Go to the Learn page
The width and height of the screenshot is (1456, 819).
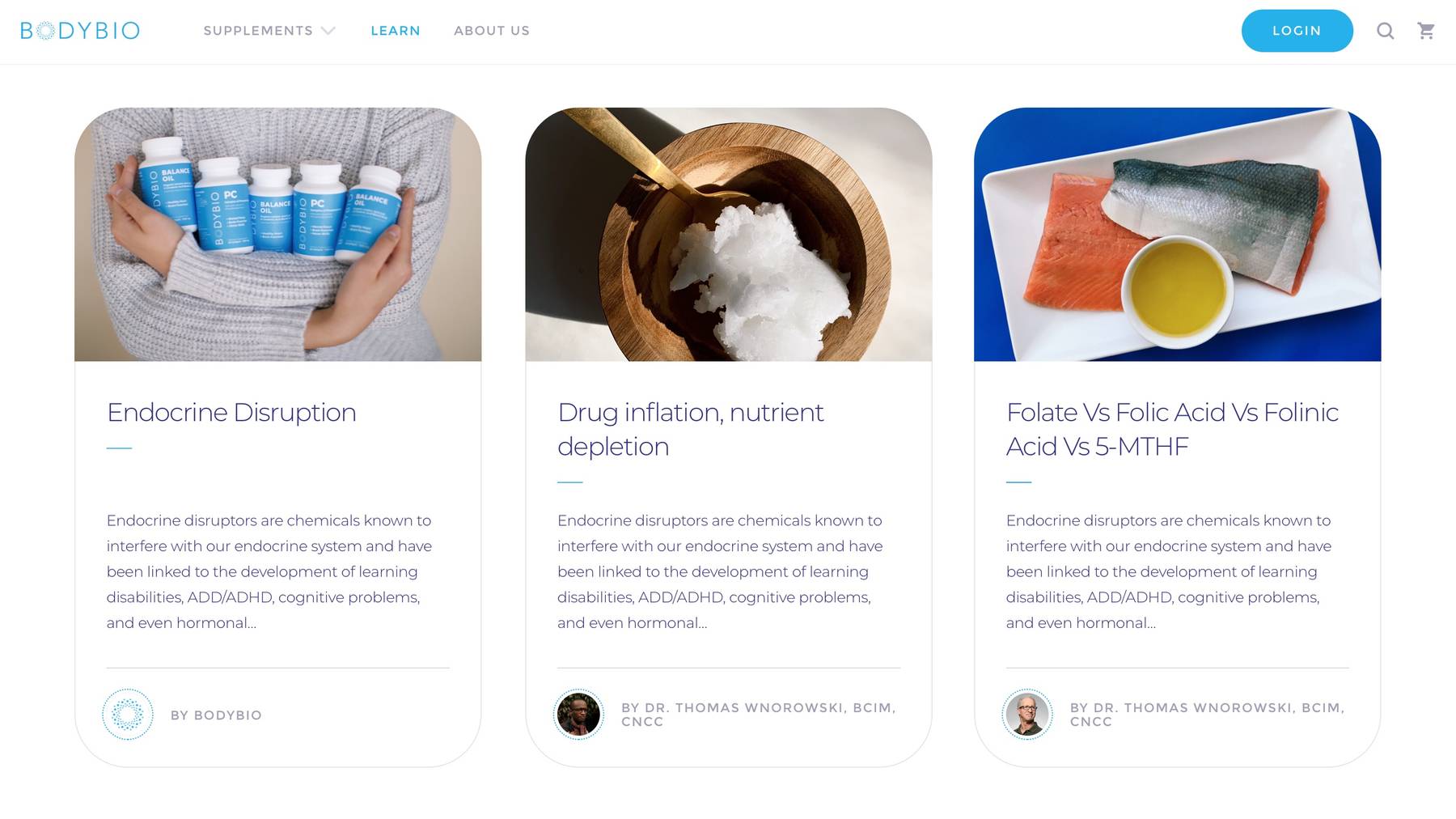(396, 31)
